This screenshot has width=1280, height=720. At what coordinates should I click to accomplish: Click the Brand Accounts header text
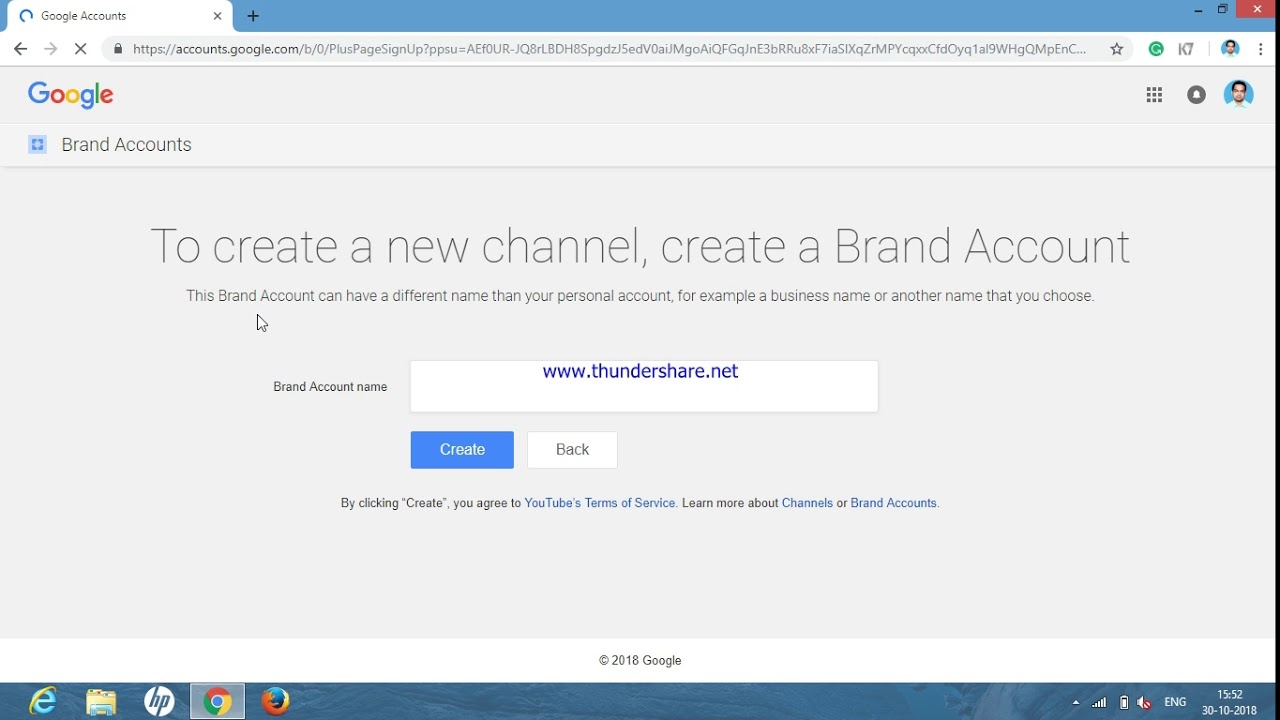126,145
